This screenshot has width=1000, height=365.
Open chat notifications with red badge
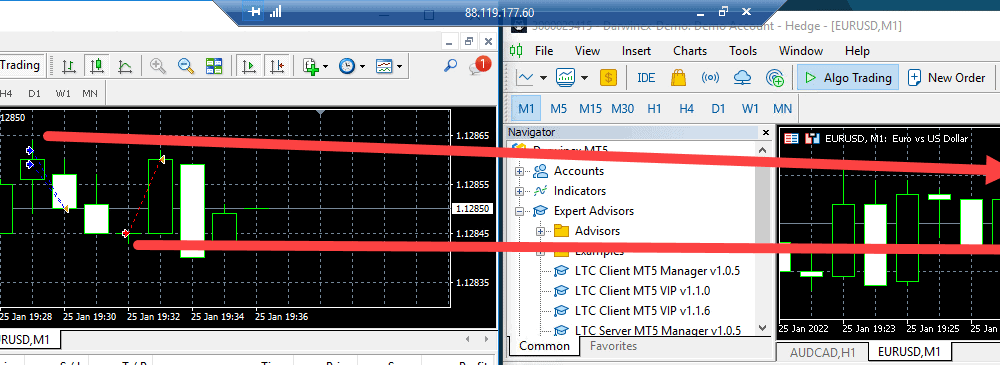pyautogui.click(x=480, y=66)
